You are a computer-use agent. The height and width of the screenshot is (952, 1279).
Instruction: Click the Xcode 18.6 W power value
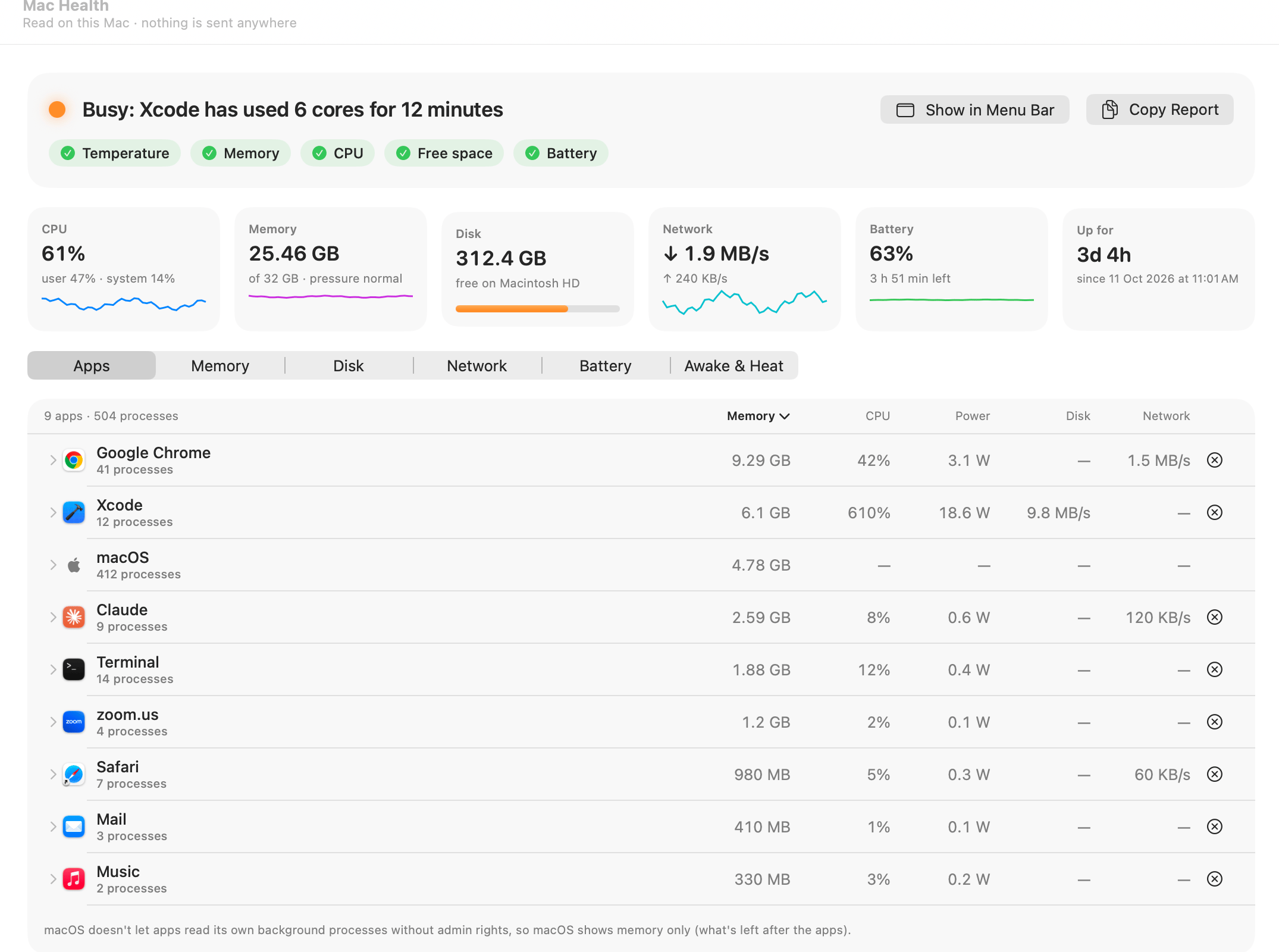pyautogui.click(x=964, y=513)
